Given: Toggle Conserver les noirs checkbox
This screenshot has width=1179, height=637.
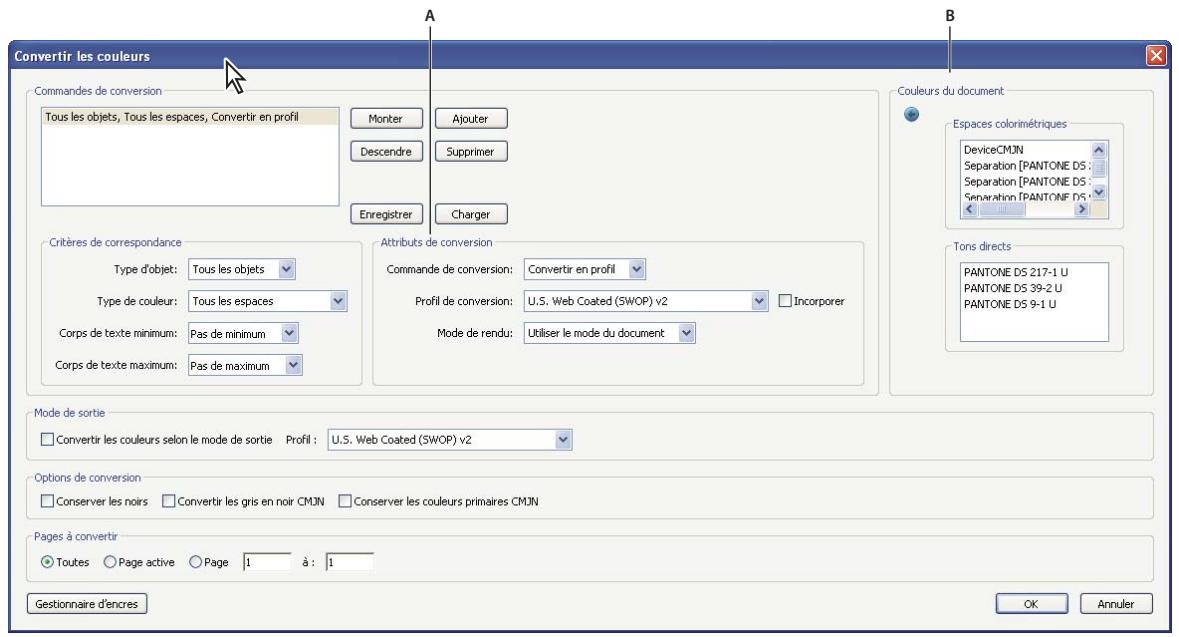Looking at the screenshot, I should pyautogui.click(x=47, y=501).
